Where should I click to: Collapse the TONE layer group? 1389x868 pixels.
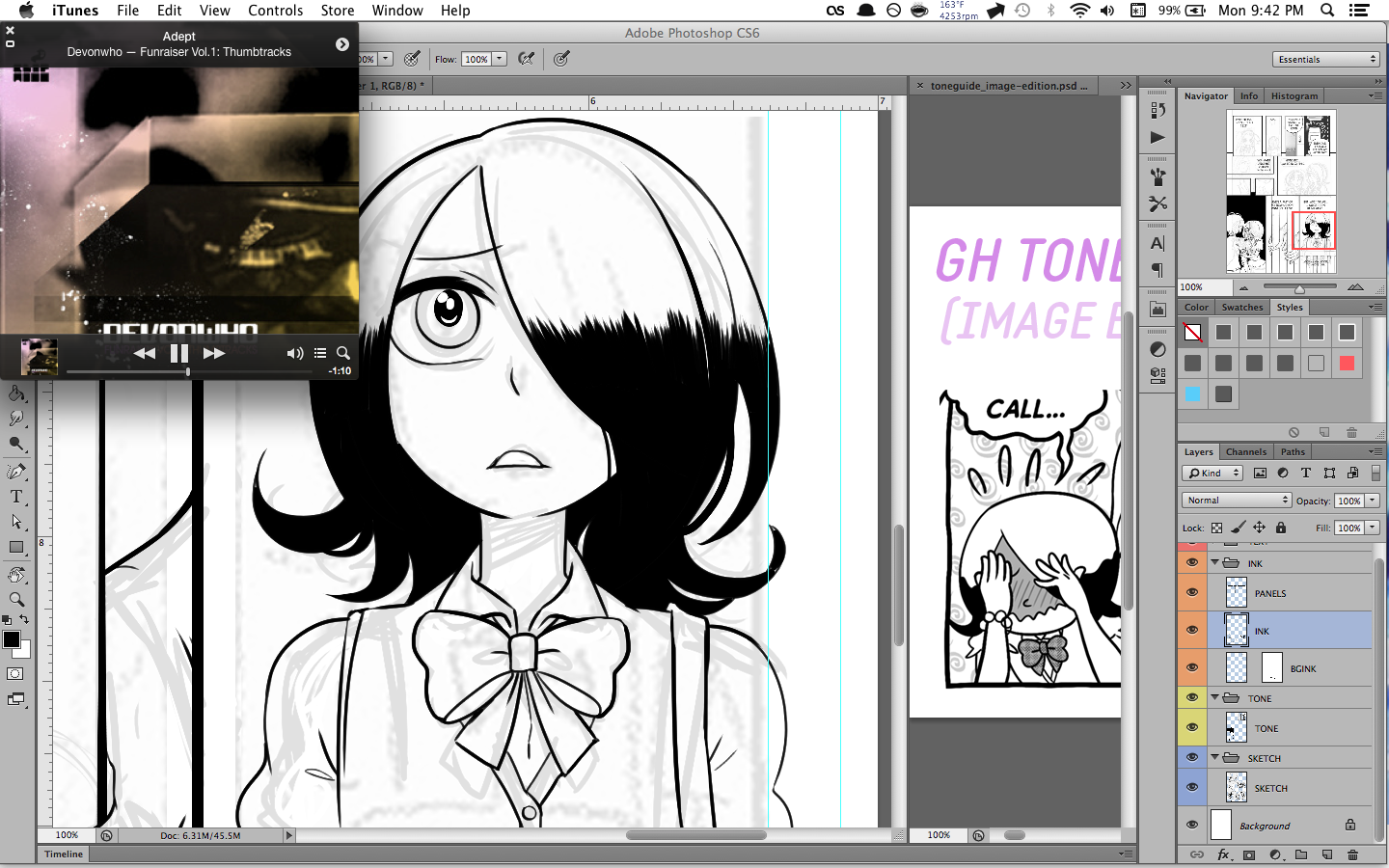(x=1215, y=697)
